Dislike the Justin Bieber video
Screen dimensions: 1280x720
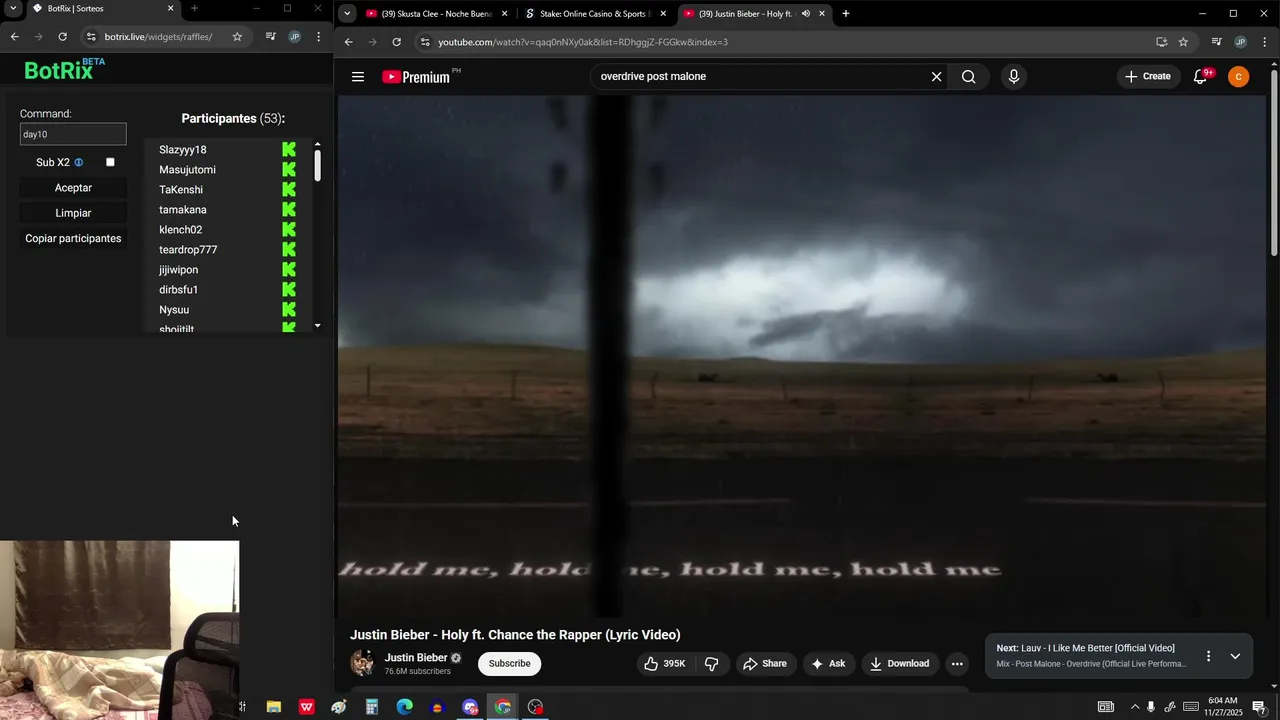[712, 664]
